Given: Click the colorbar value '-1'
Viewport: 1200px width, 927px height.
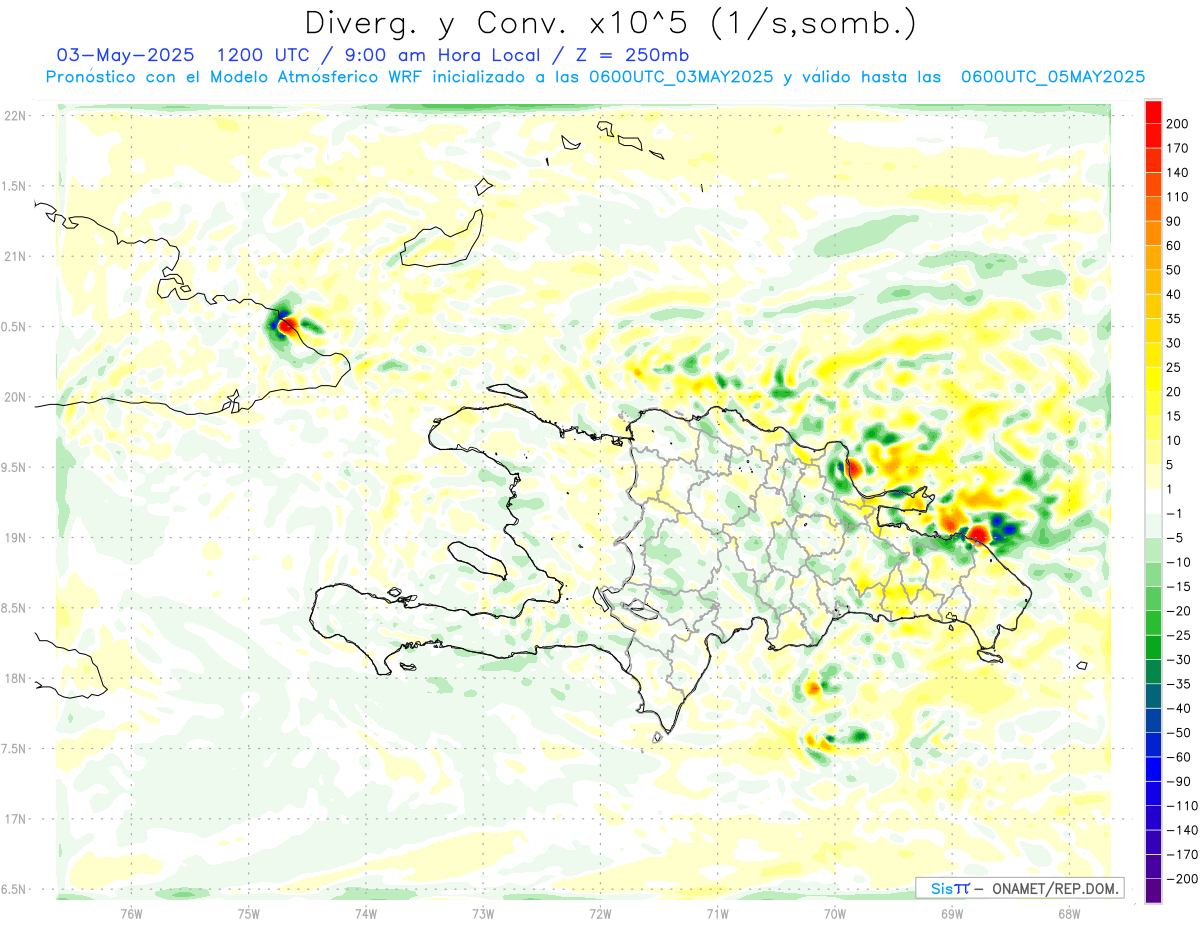Looking at the screenshot, I should 1174,514.
